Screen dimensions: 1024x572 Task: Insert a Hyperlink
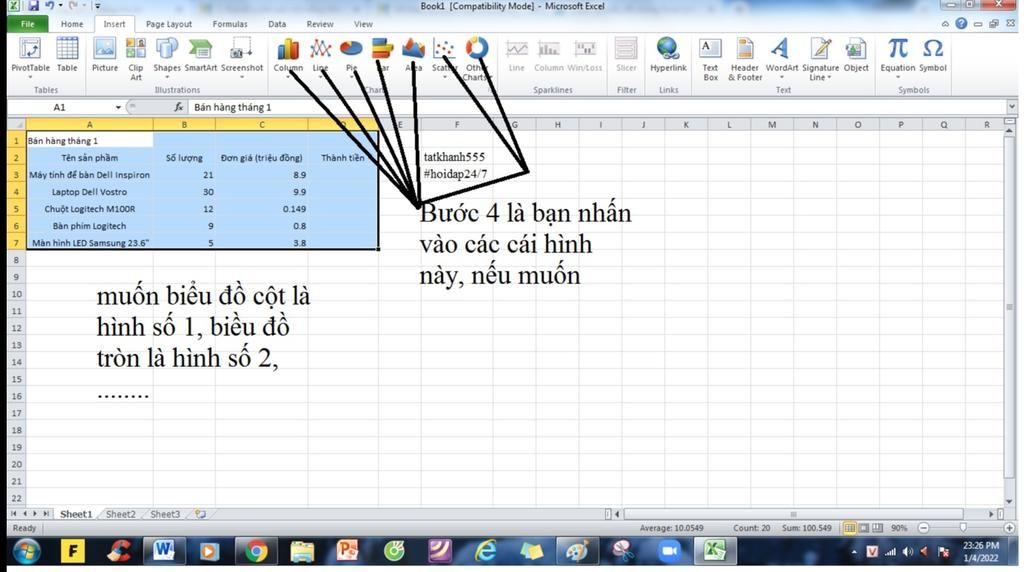point(668,55)
